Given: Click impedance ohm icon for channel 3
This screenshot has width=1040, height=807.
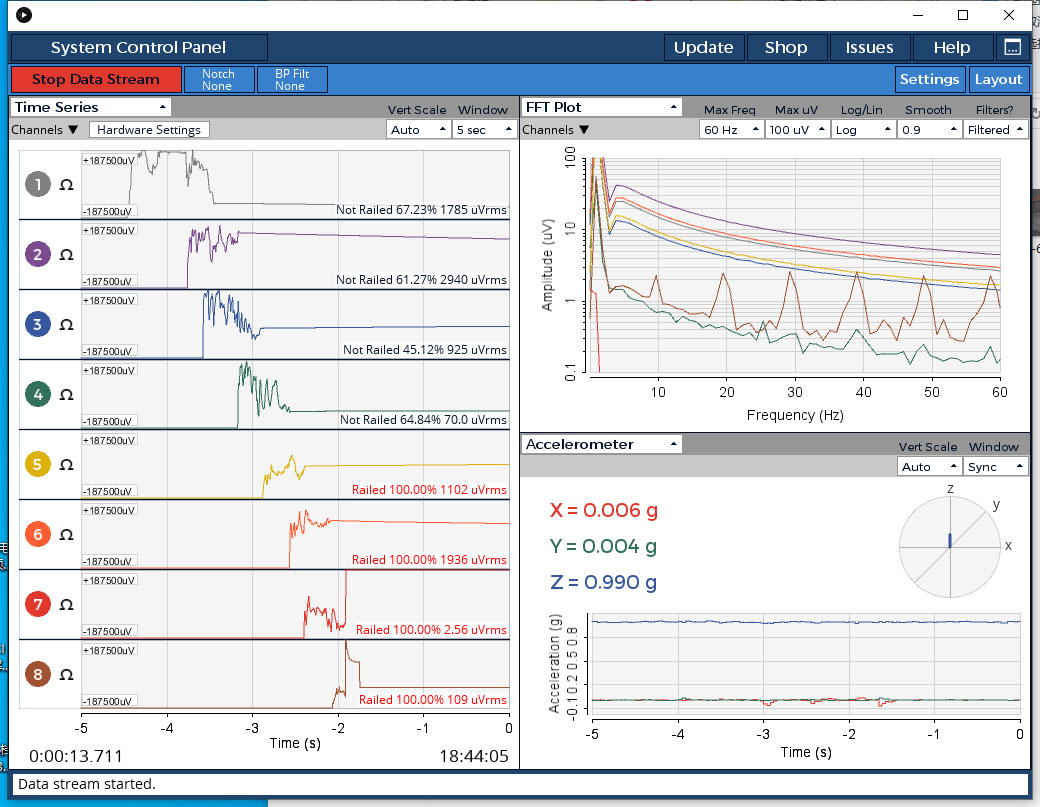Looking at the screenshot, I should click(66, 325).
